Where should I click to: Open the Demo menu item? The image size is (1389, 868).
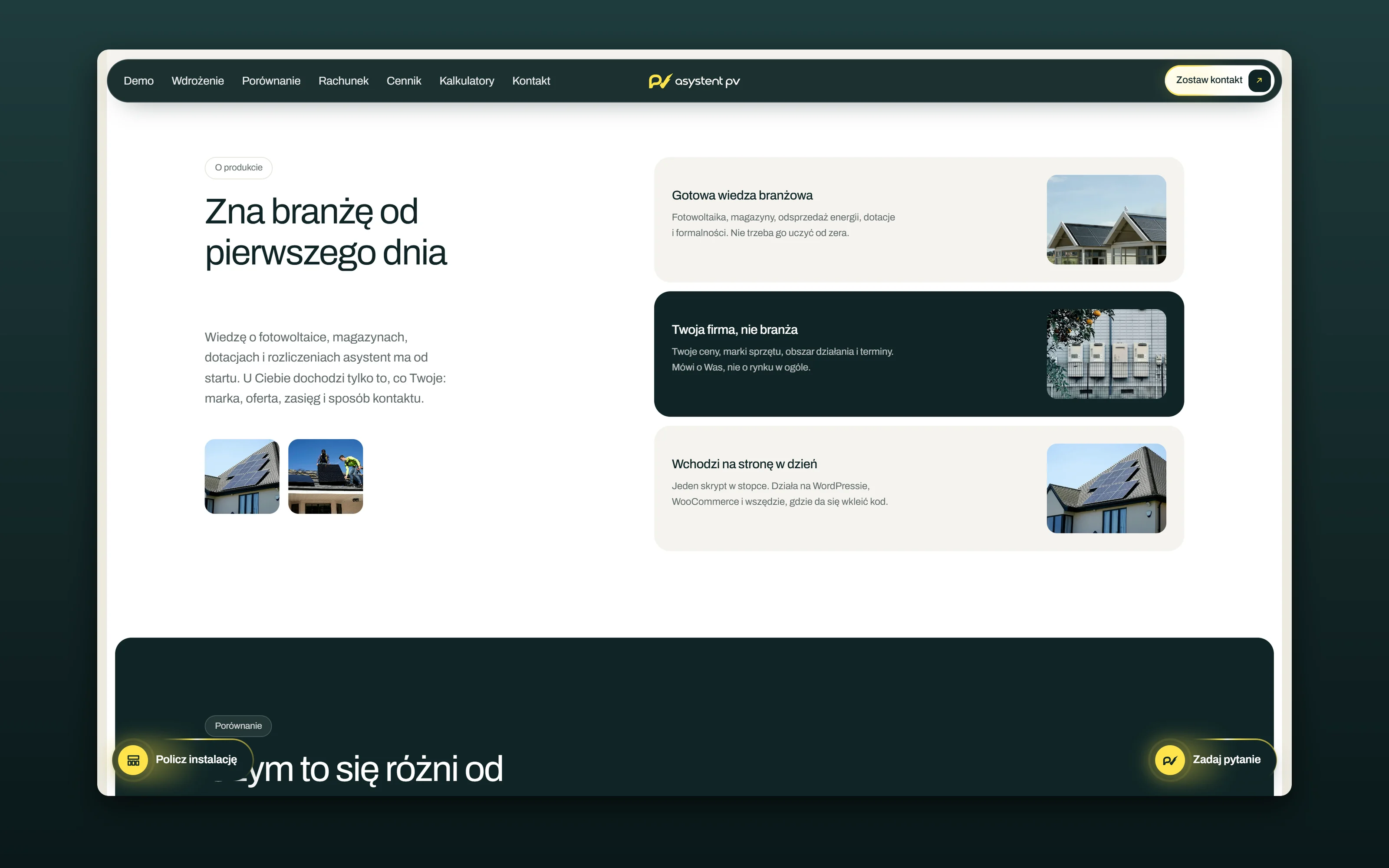[138, 81]
